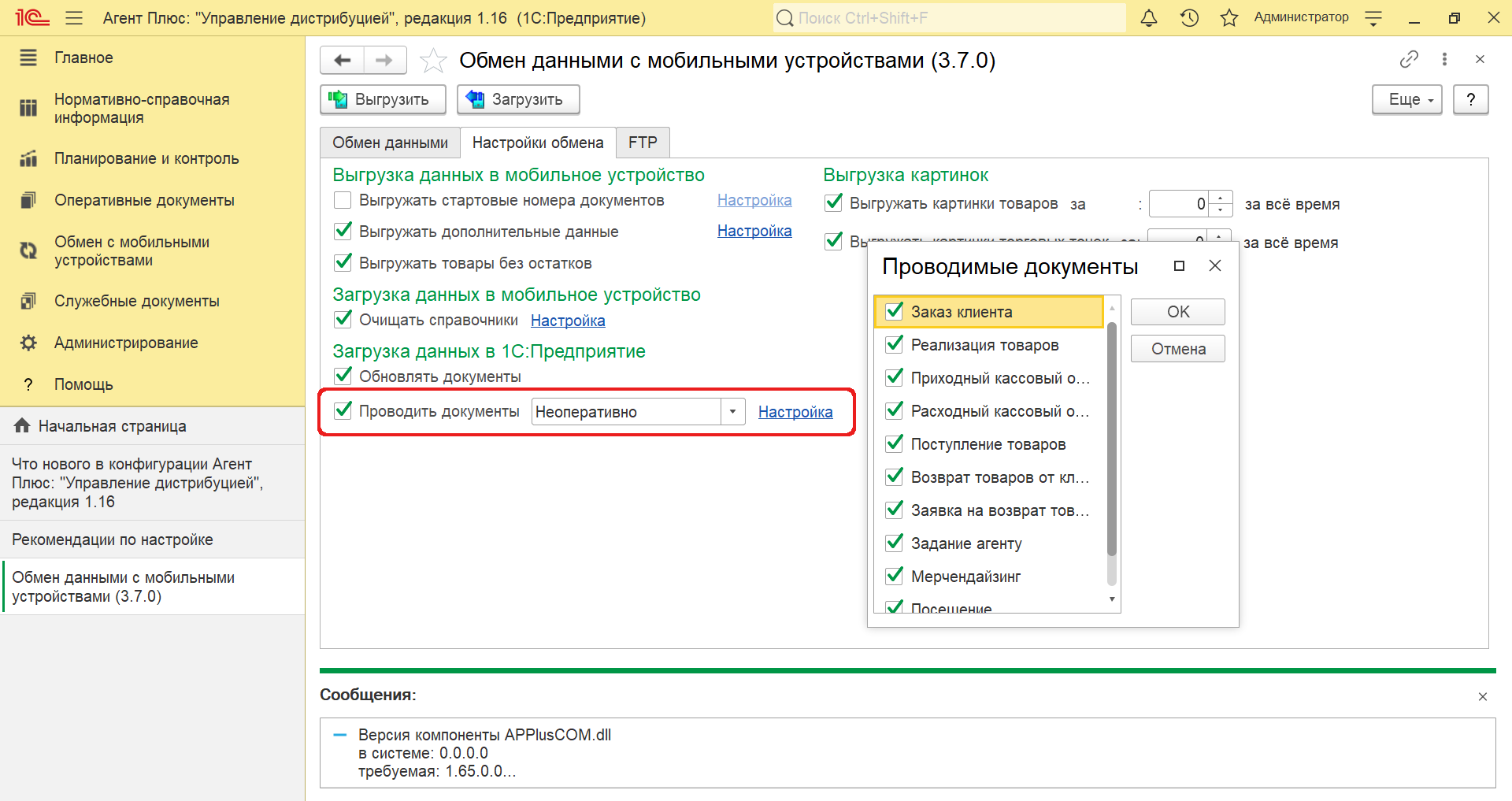This screenshot has width=1512, height=801.
Task: Click the Загрузить button
Action: pyautogui.click(x=518, y=99)
